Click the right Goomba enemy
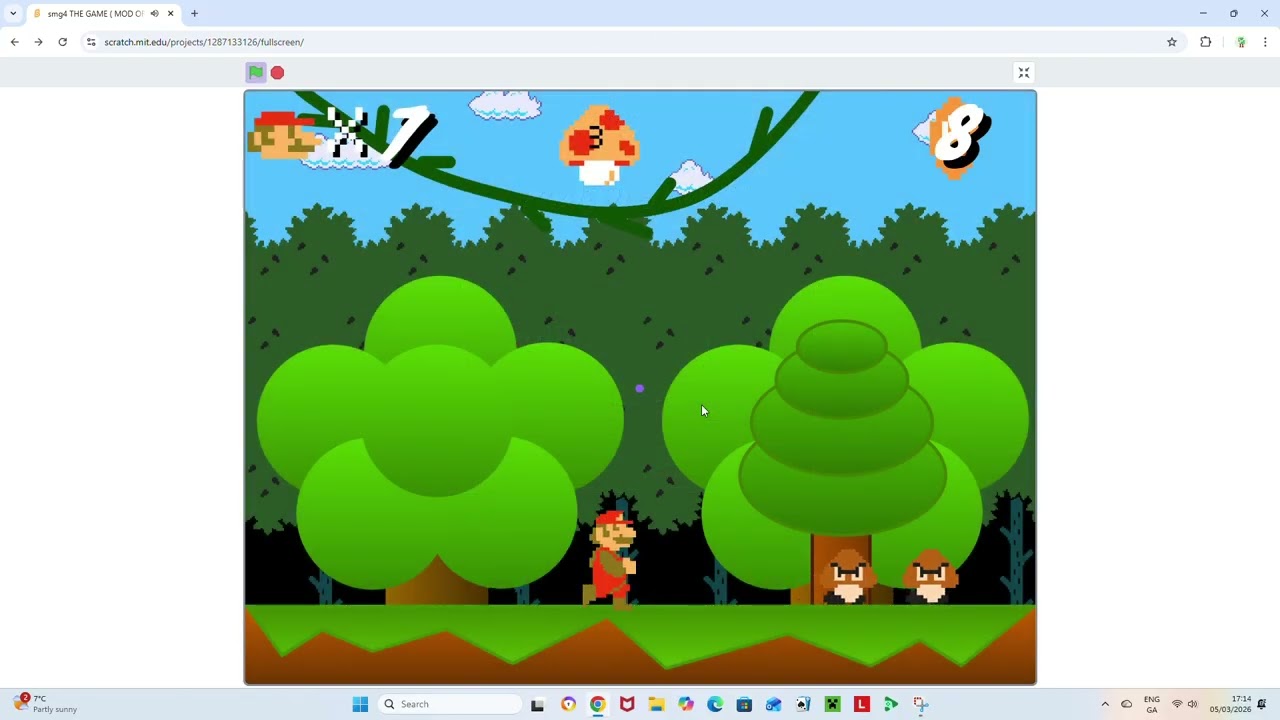 point(930,576)
